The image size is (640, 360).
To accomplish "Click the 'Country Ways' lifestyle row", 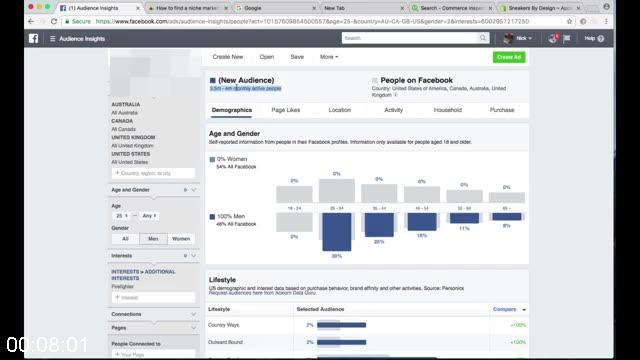I will [367, 325].
